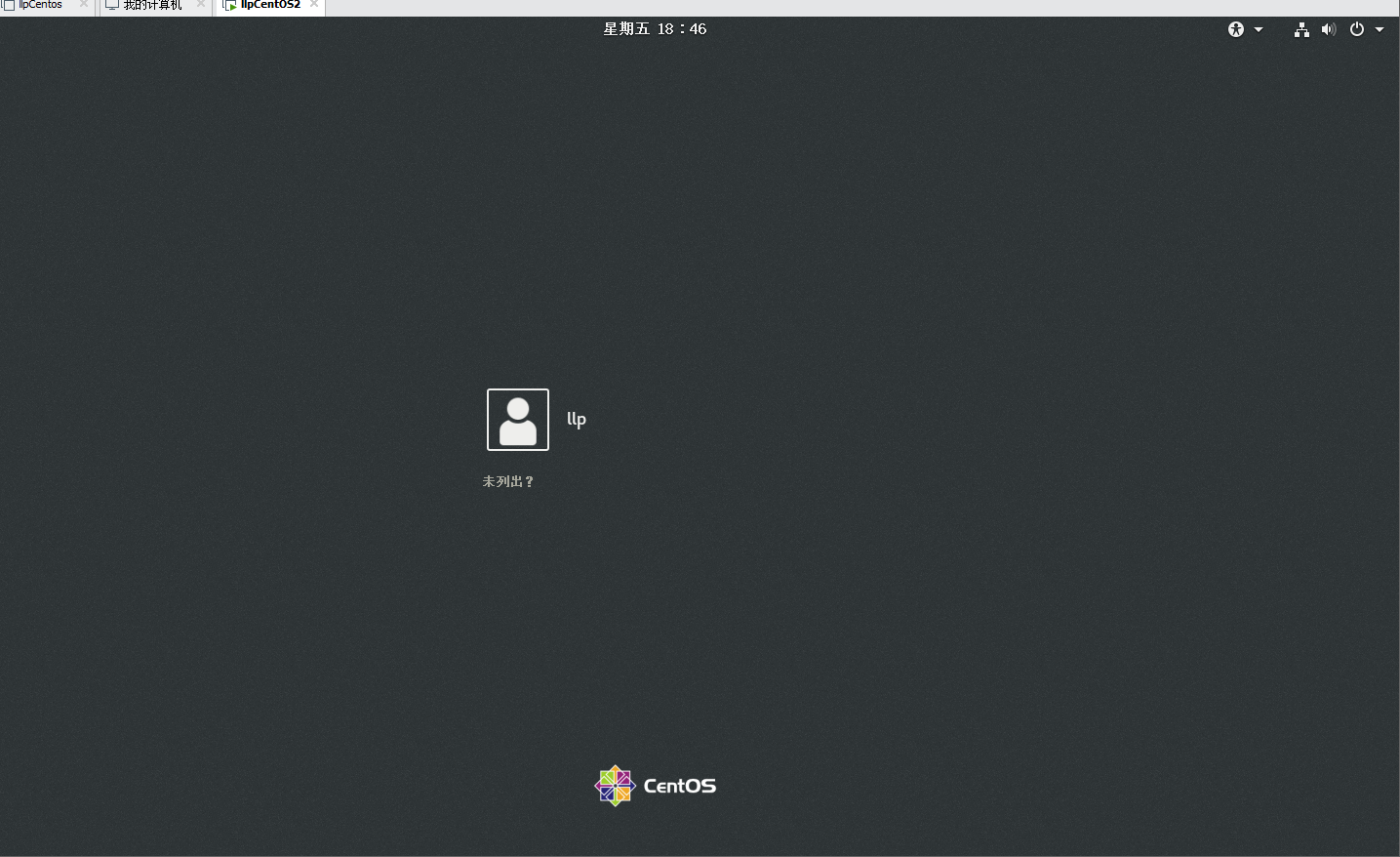
Task: Open the accessibility menu icon
Action: tap(1236, 29)
